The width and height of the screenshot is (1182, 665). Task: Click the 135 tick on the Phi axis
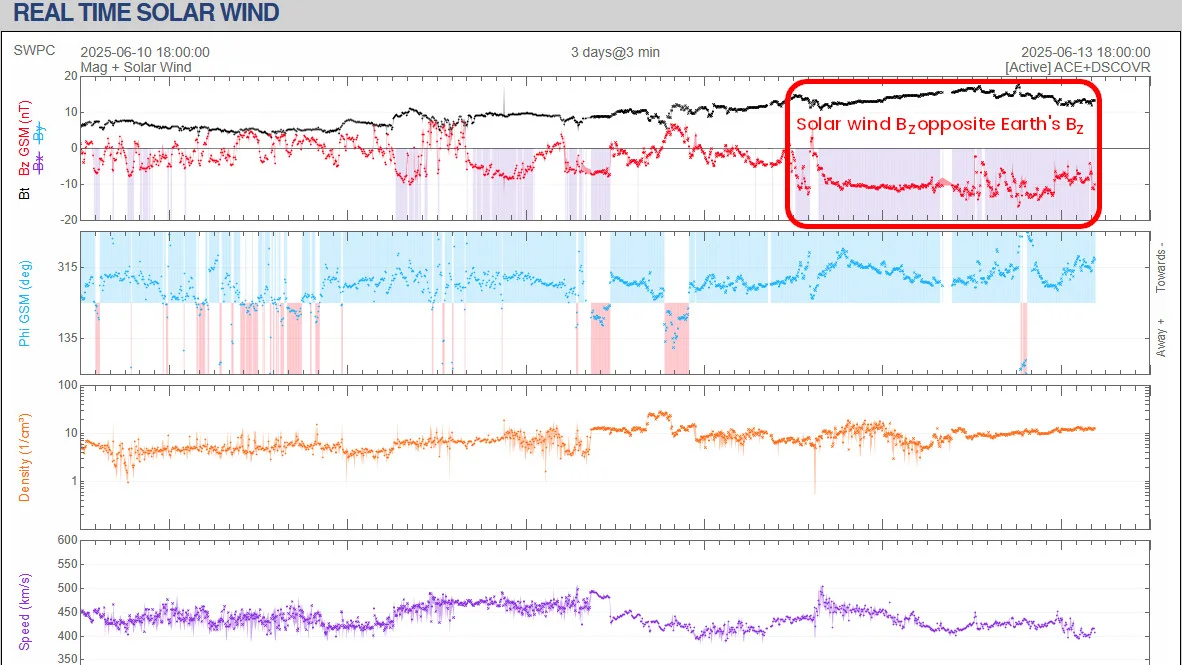[67, 338]
